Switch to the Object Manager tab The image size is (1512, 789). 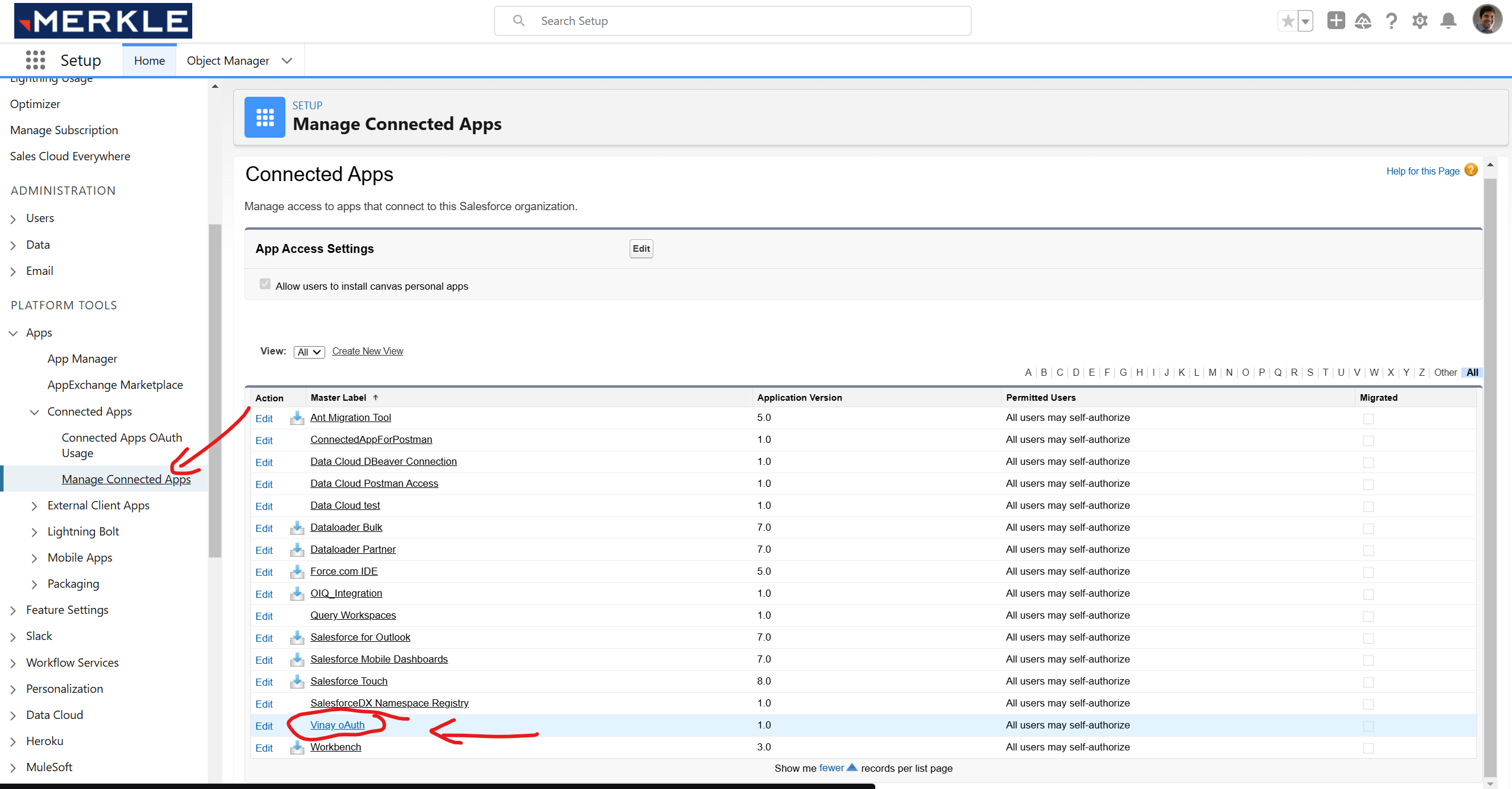point(228,61)
